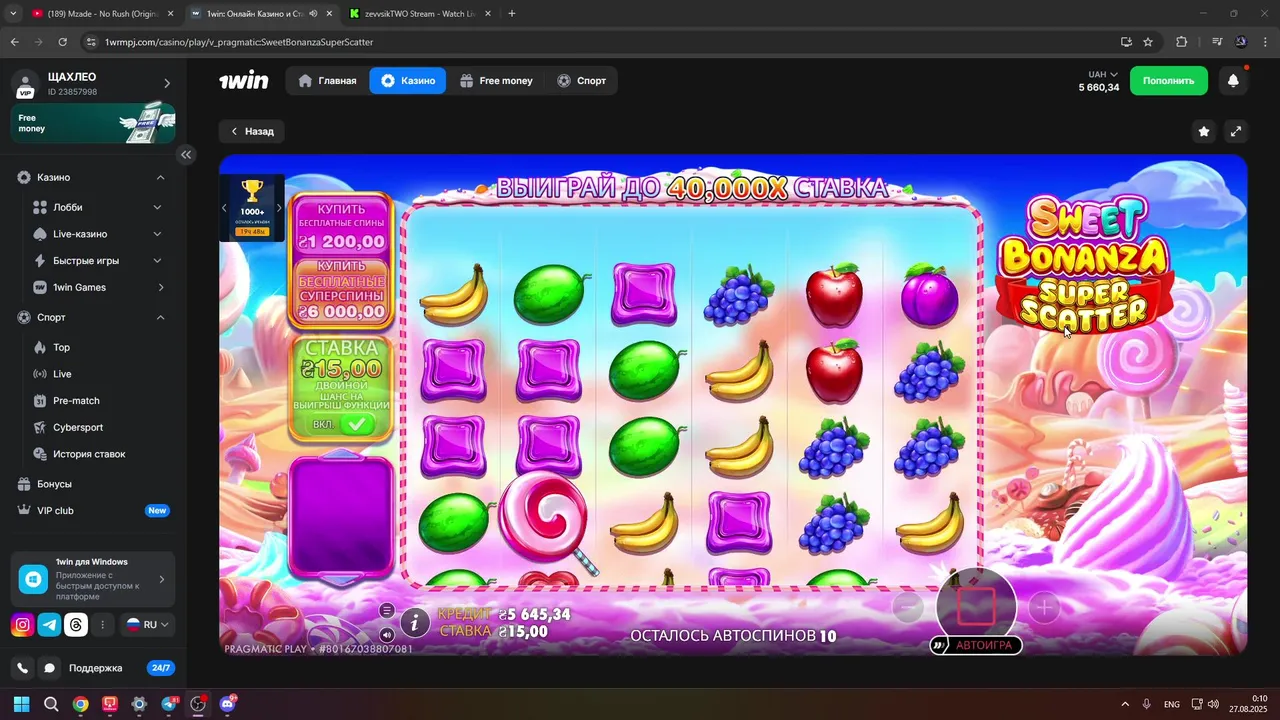1280x720 pixels.
Task: Open a new browser tab
Action: [512, 13]
